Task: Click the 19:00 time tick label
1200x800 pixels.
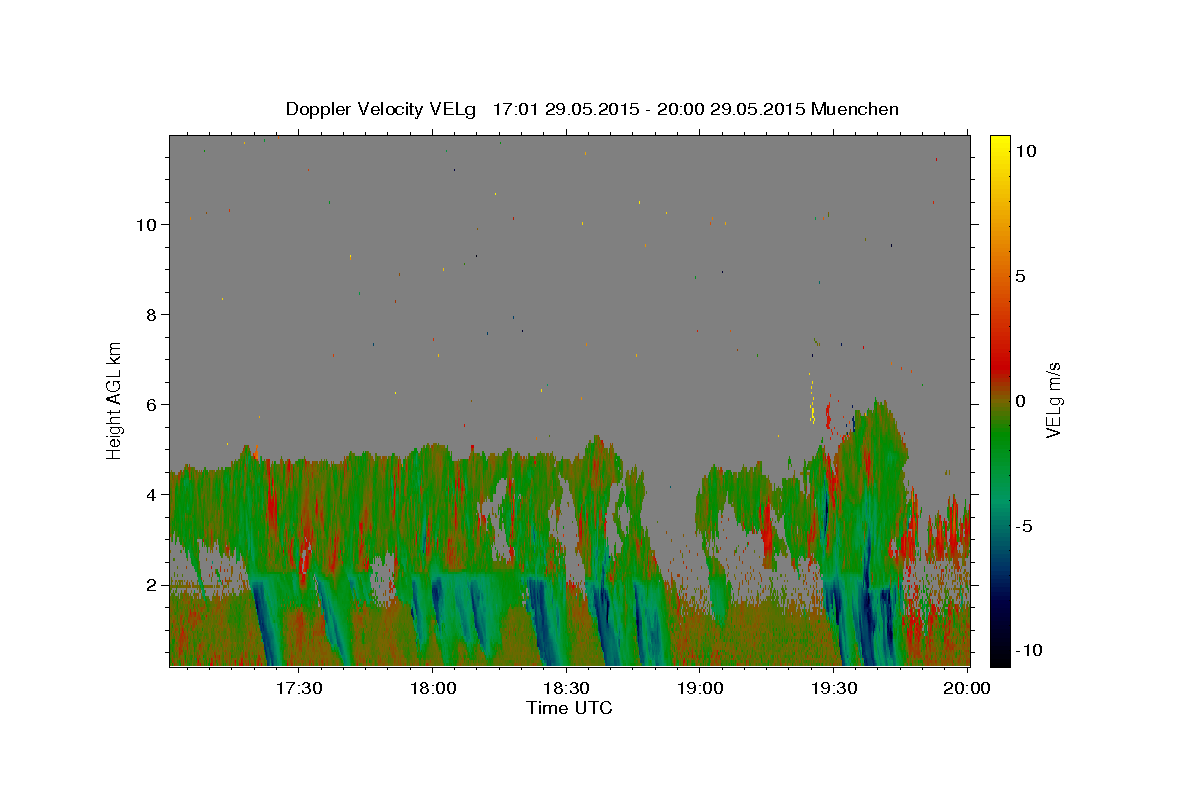Action: (x=700, y=688)
